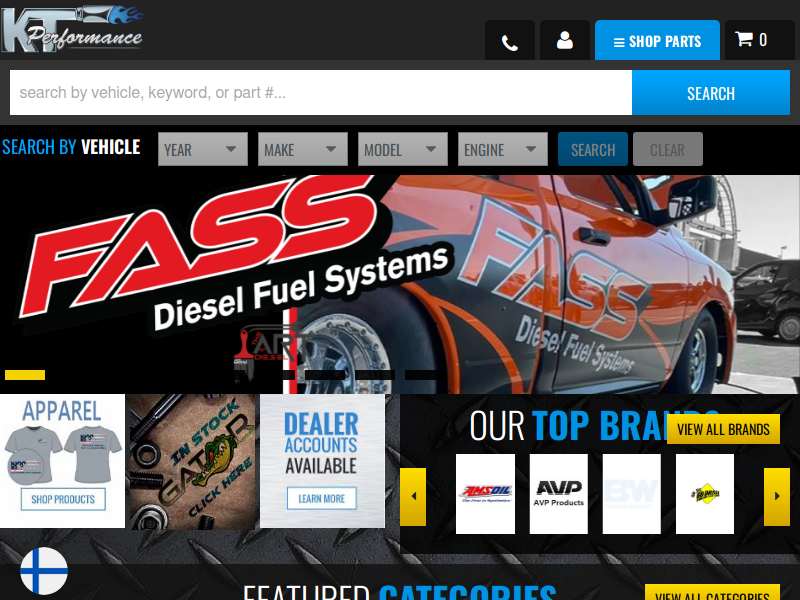Open the In Stock Gator promo tile
Image resolution: width=800 pixels, height=600 pixels.
[192, 461]
